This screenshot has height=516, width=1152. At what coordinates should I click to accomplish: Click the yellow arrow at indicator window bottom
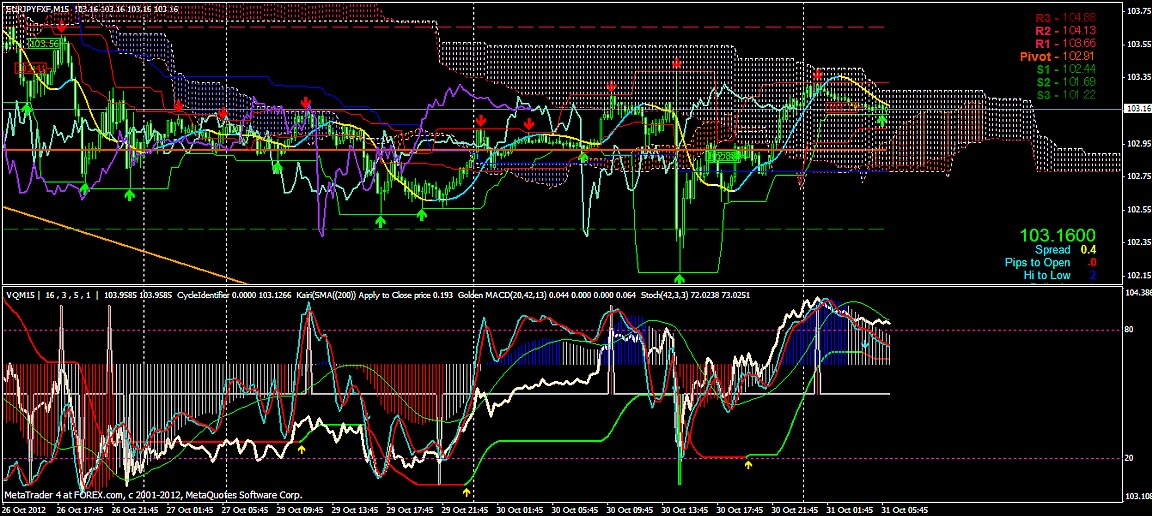(467, 492)
